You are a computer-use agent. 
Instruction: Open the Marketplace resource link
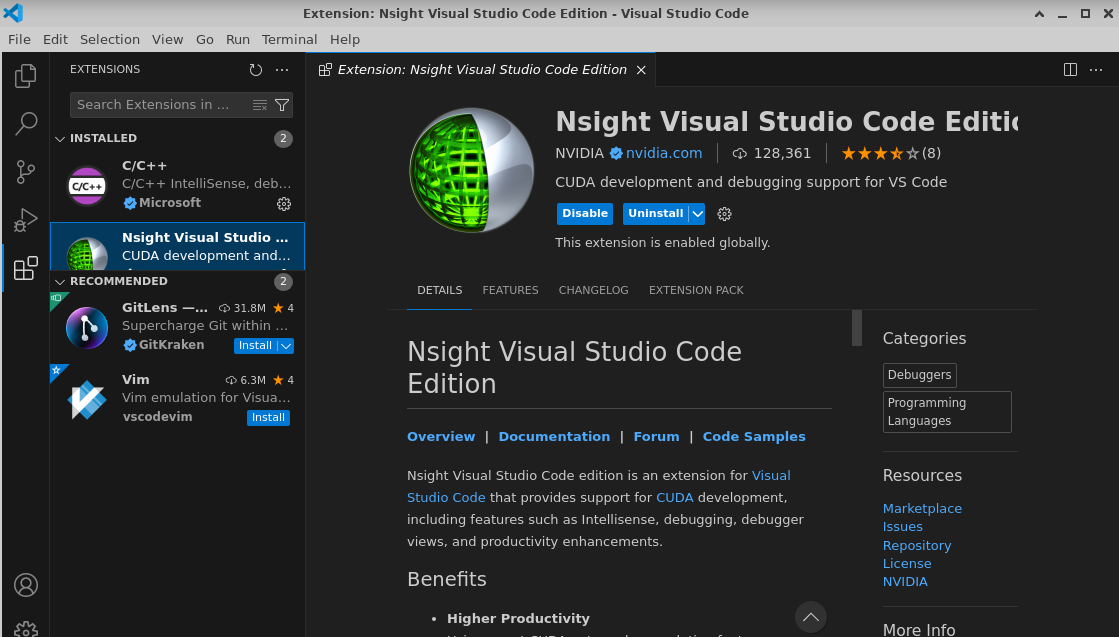(x=922, y=509)
